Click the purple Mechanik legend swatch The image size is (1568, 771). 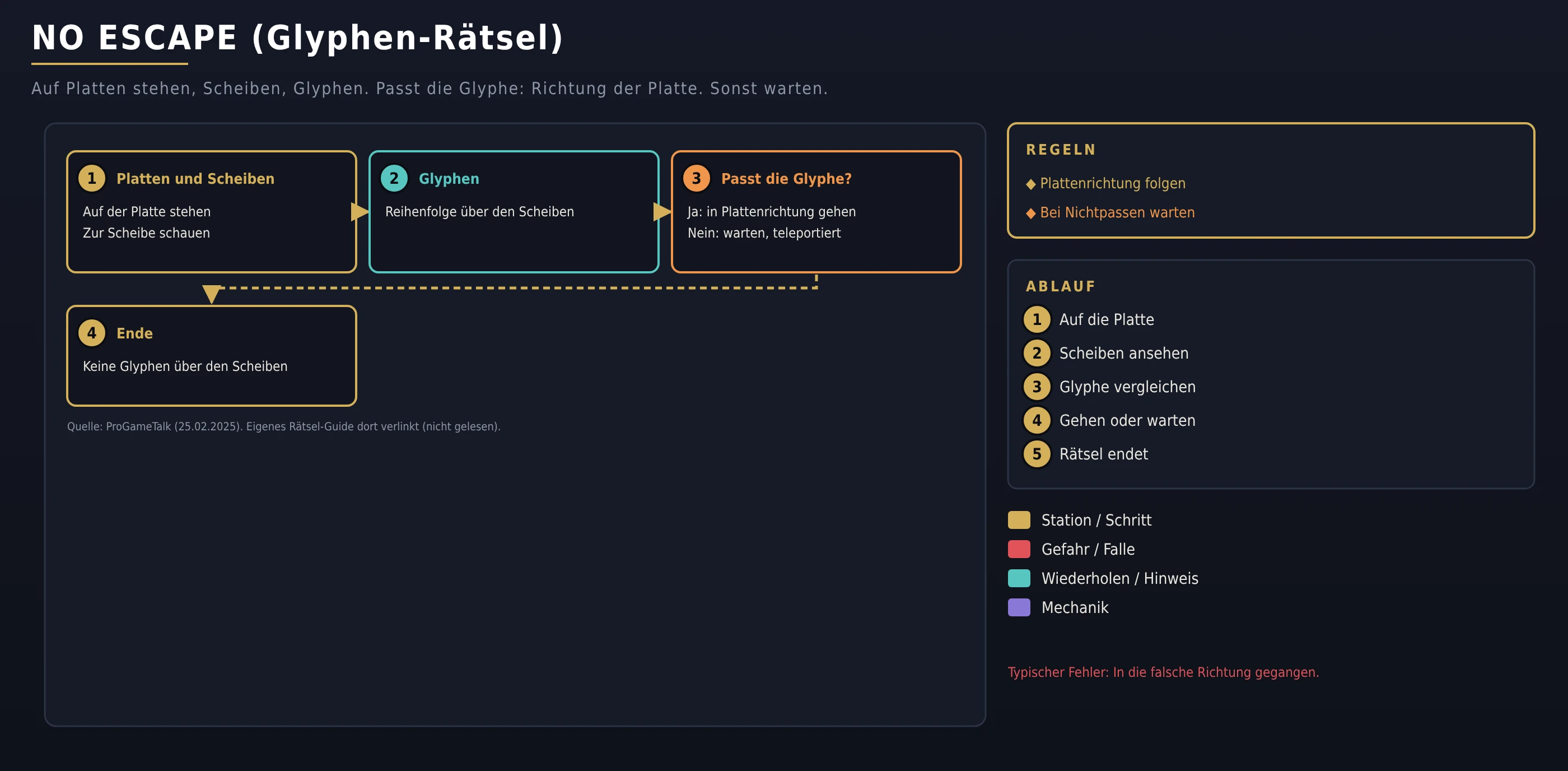pos(1019,608)
